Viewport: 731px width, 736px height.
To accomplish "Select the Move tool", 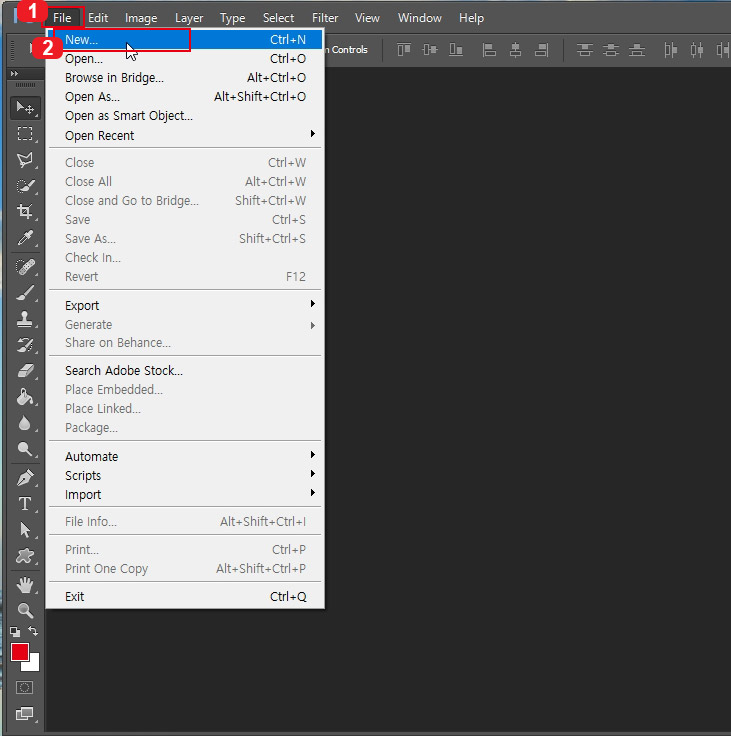I will pyautogui.click(x=25, y=108).
